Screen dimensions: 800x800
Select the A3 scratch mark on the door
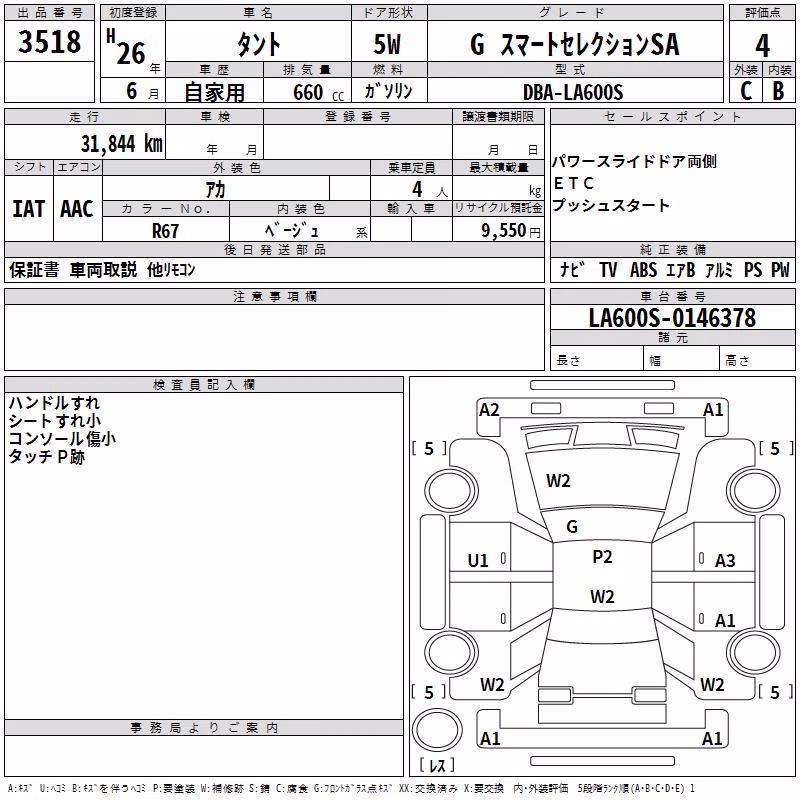coord(725,561)
